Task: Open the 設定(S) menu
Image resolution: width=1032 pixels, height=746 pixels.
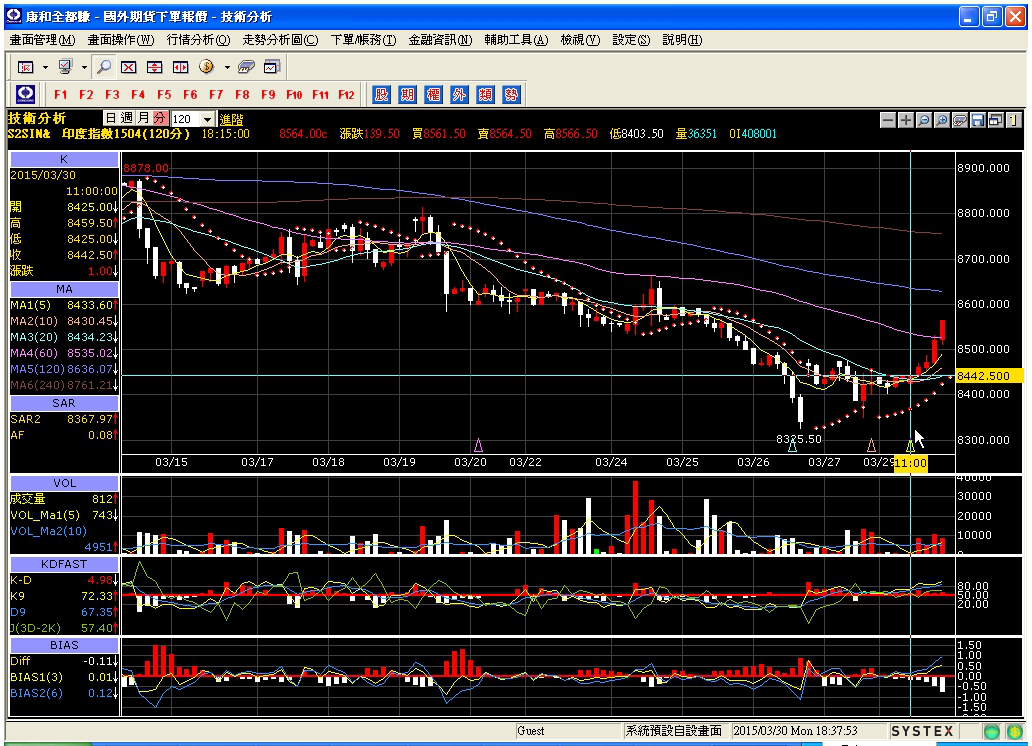Action: pyautogui.click(x=631, y=40)
